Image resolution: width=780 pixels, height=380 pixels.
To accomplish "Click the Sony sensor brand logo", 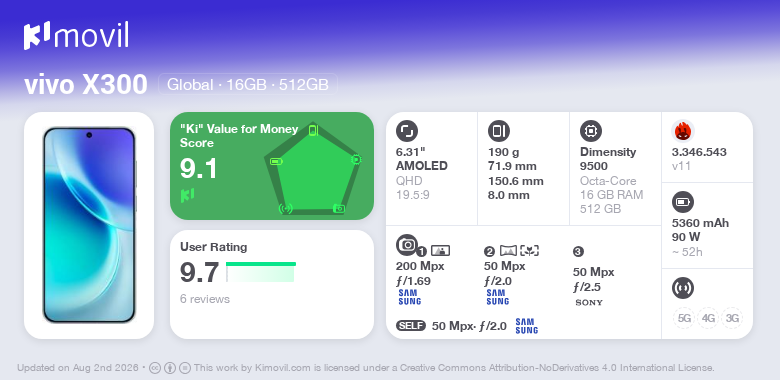I will coord(589,302).
